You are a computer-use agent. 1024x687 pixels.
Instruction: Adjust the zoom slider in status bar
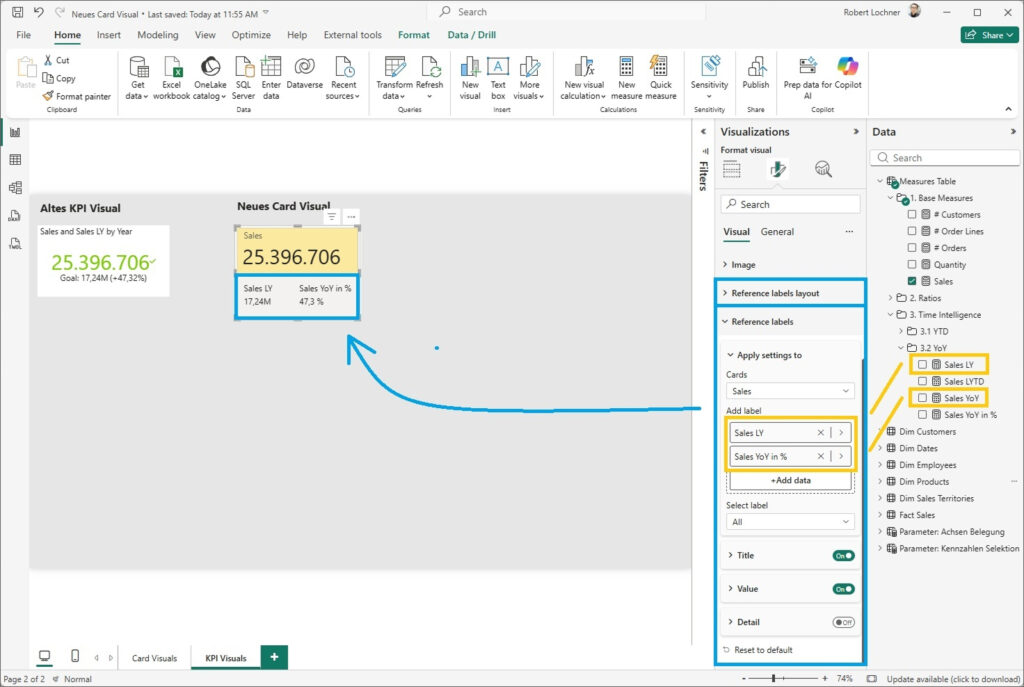point(772,679)
